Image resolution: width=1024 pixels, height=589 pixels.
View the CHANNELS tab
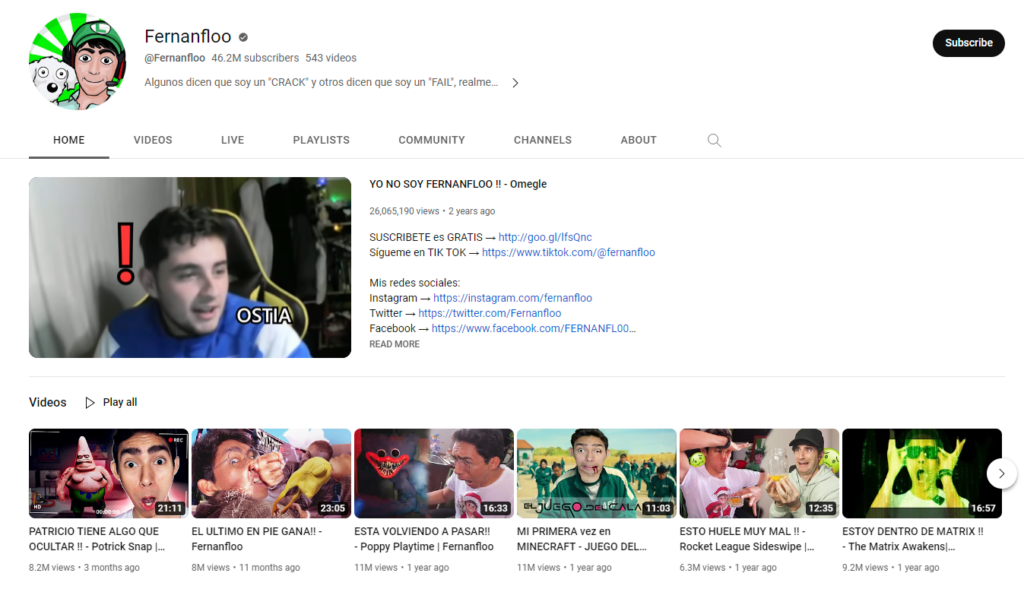543,140
